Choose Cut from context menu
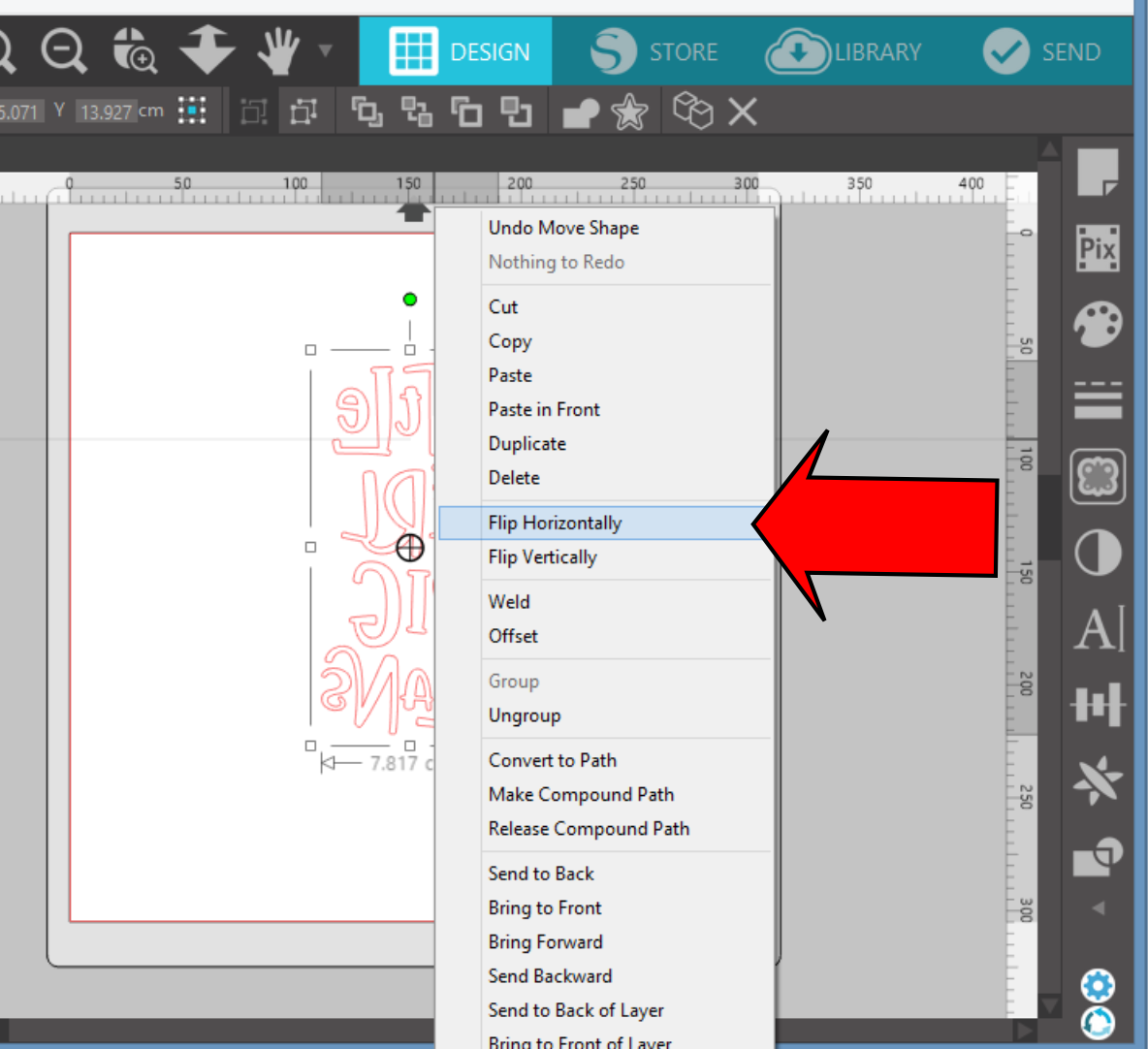The image size is (1148, 1049). click(x=503, y=306)
